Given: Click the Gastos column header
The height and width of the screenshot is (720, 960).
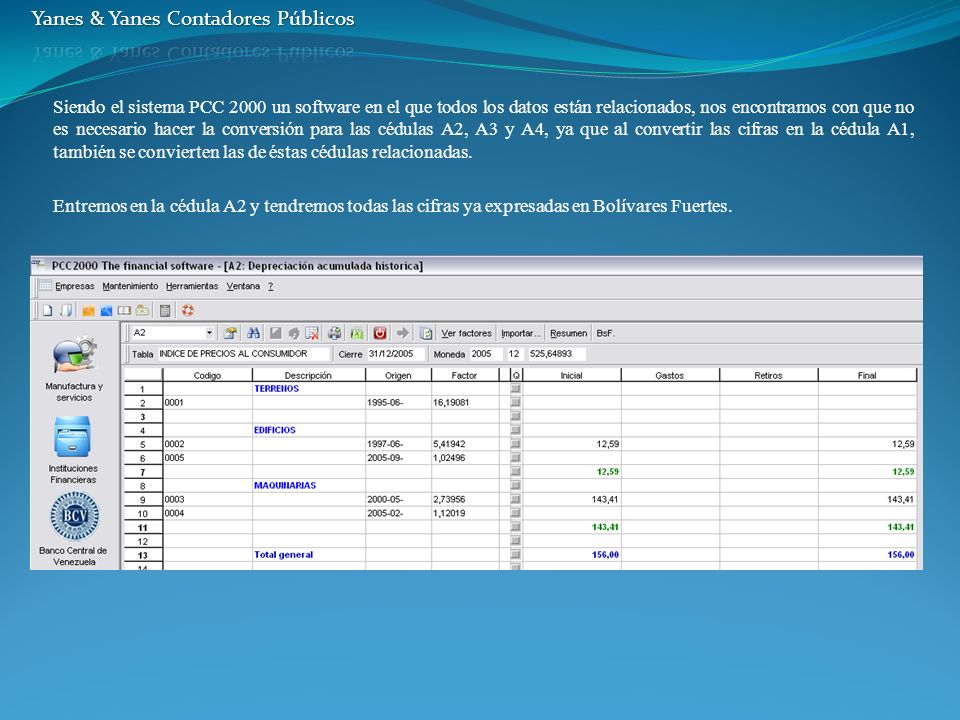Looking at the screenshot, I should (670, 375).
